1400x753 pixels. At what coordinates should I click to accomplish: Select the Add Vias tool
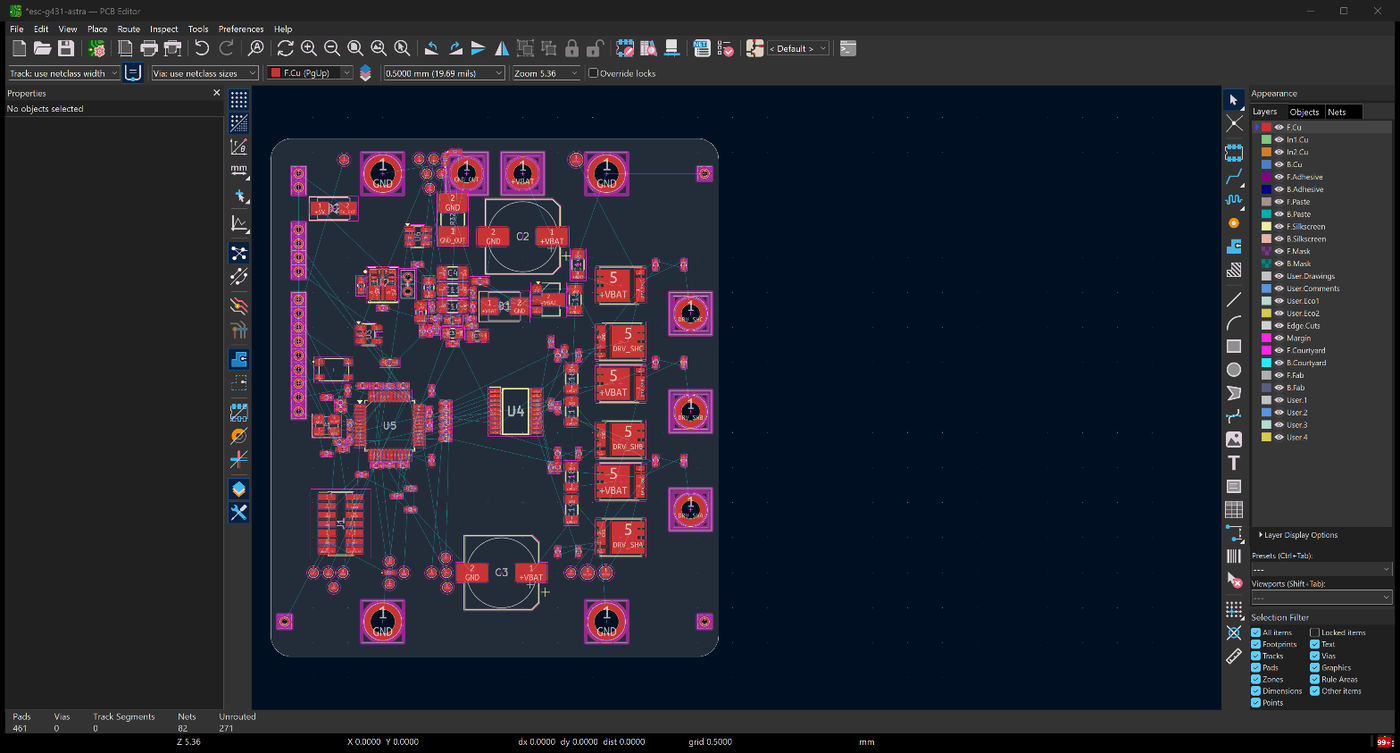pos(1234,223)
